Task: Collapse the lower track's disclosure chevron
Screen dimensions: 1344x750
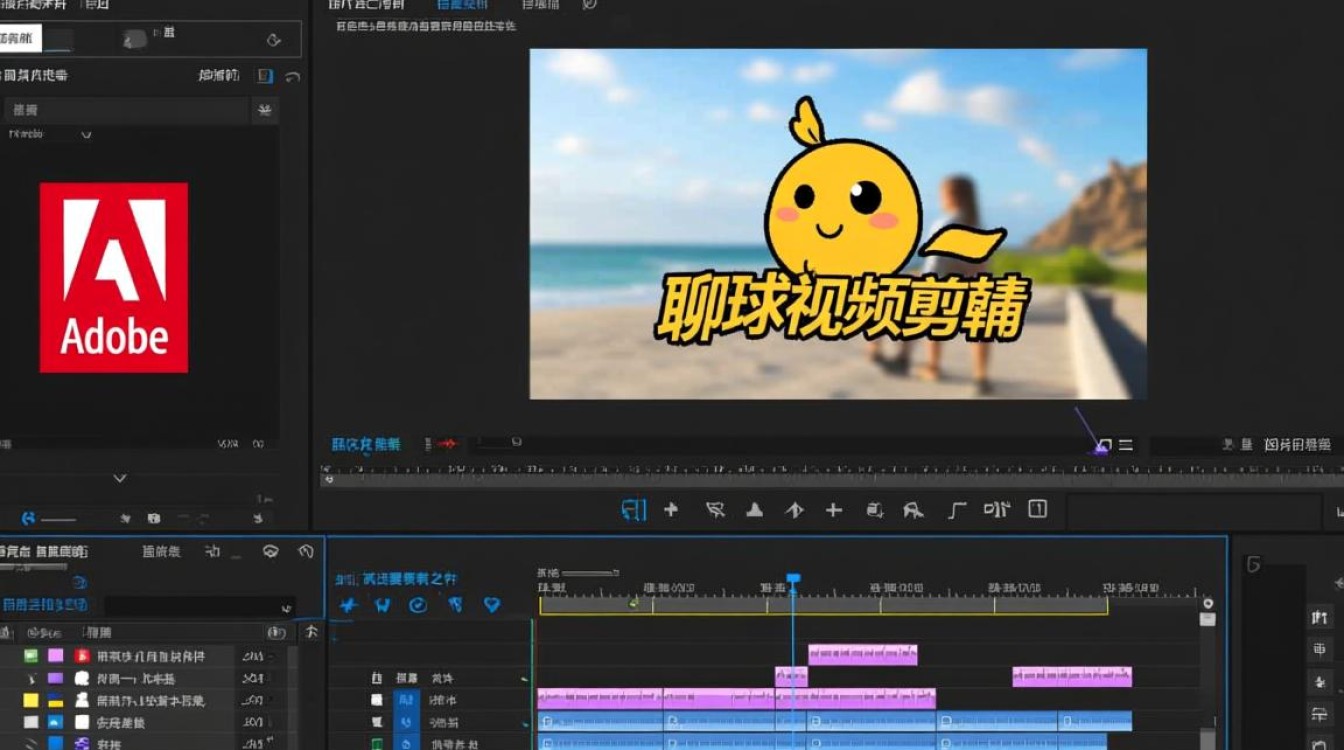Action: coord(524,723)
